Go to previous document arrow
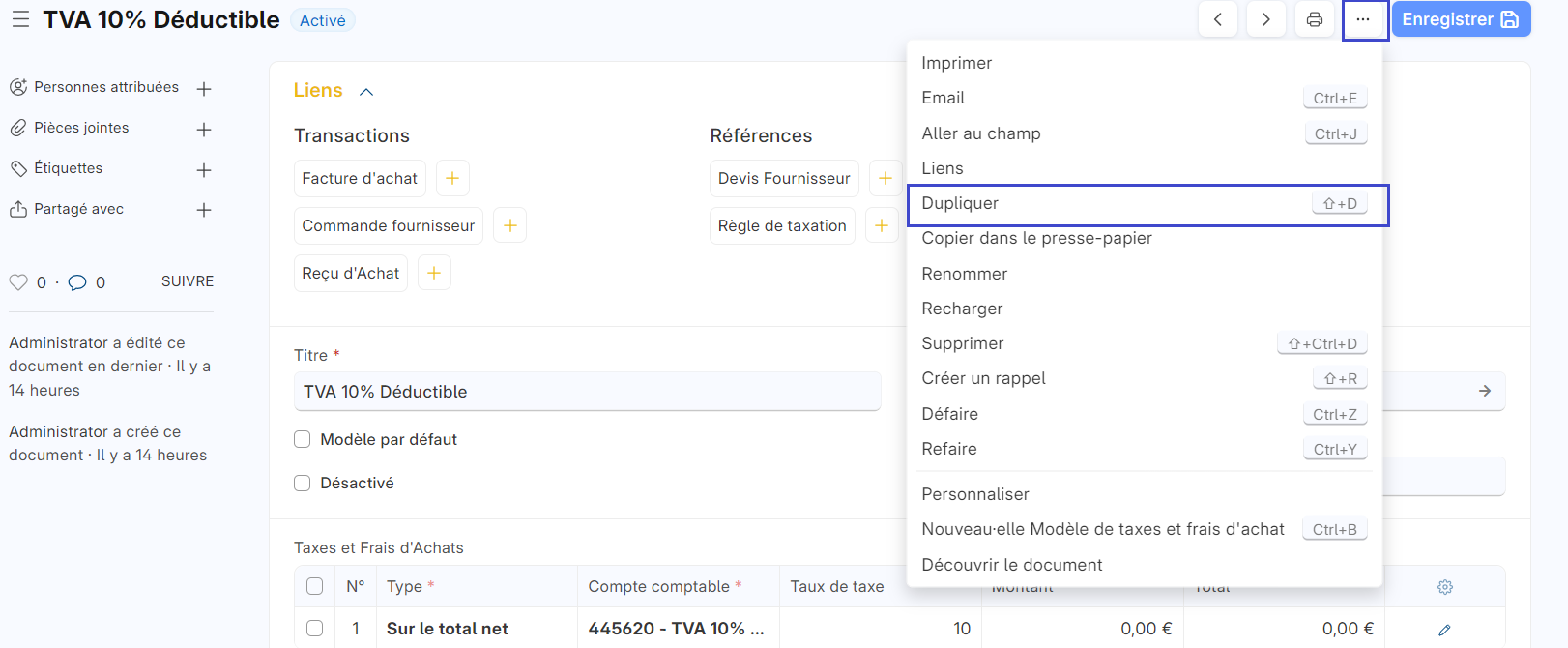The width and height of the screenshot is (1568, 648). 1218,19
